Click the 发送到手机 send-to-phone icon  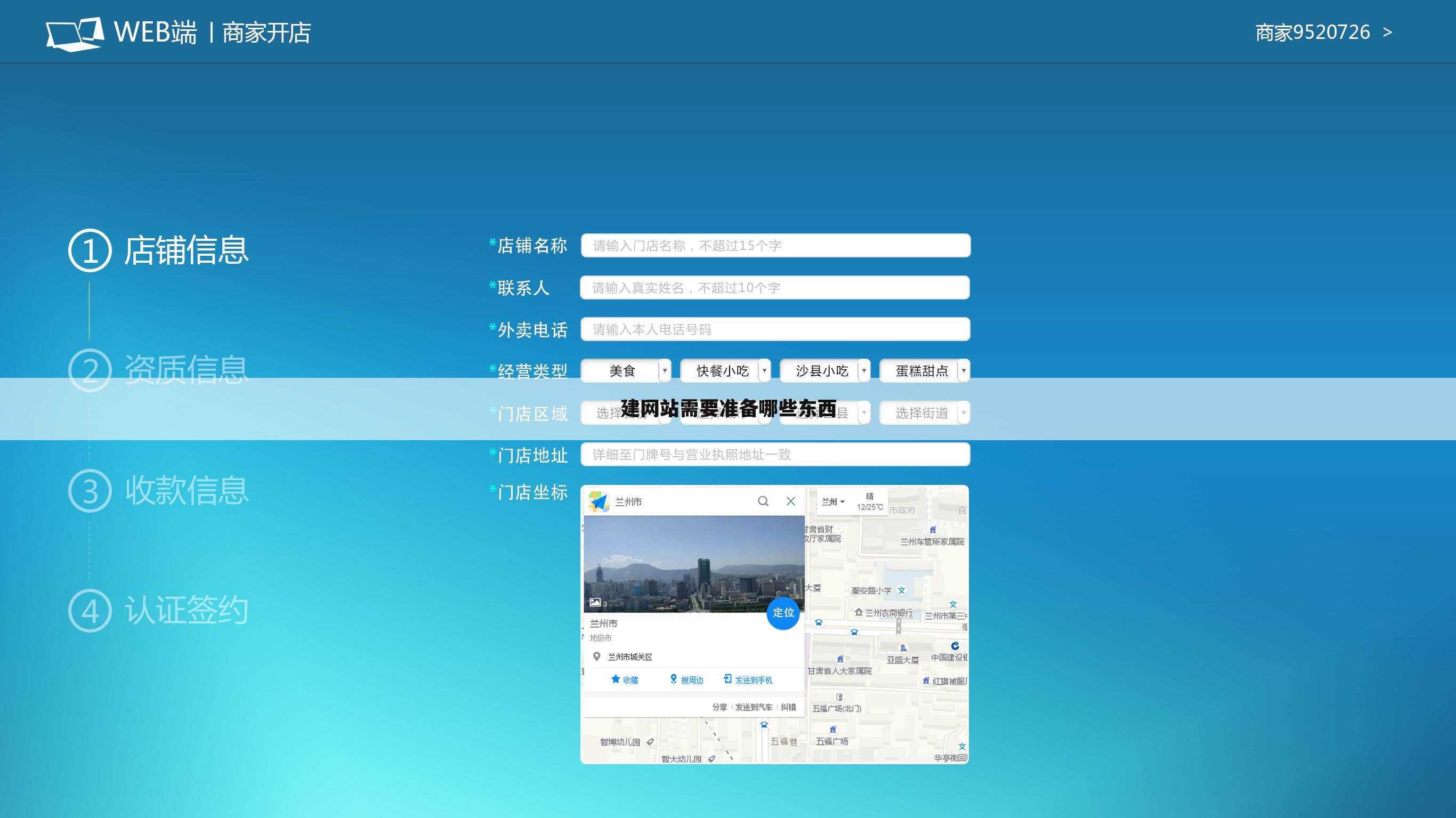click(727, 679)
